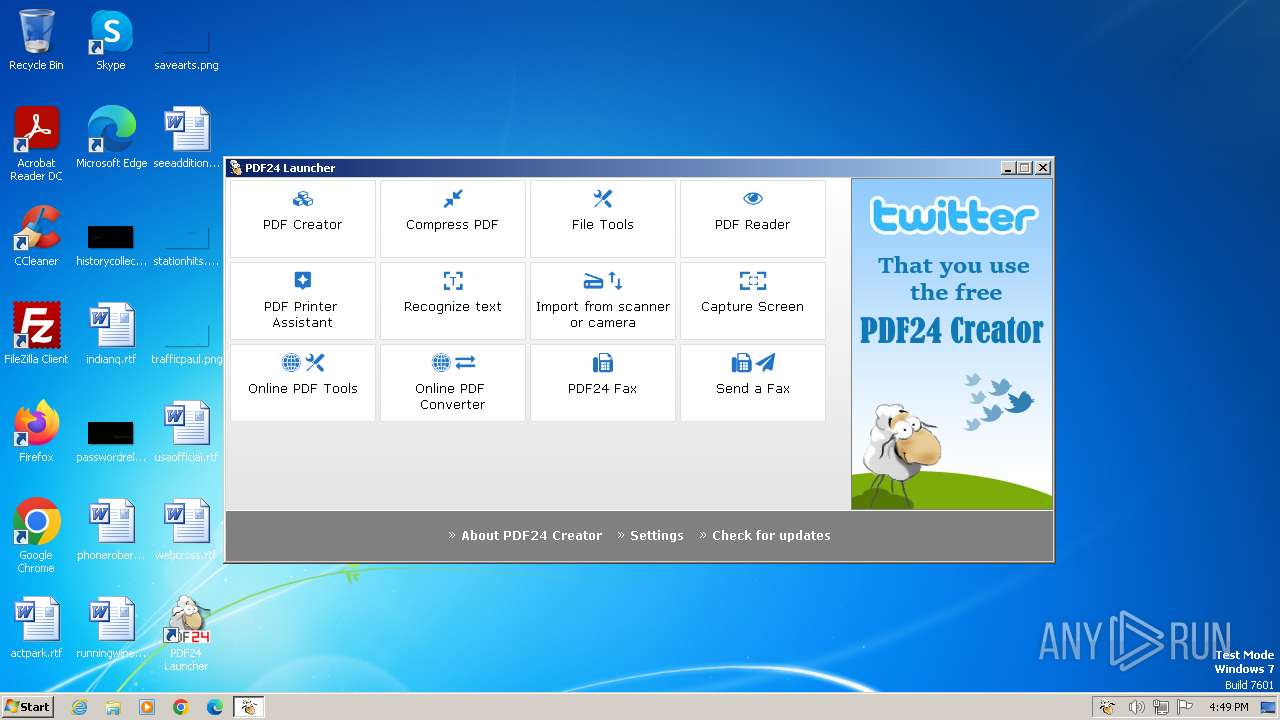Open Windows Explorer folder in taskbar
This screenshot has width=1280, height=720.
click(113, 707)
